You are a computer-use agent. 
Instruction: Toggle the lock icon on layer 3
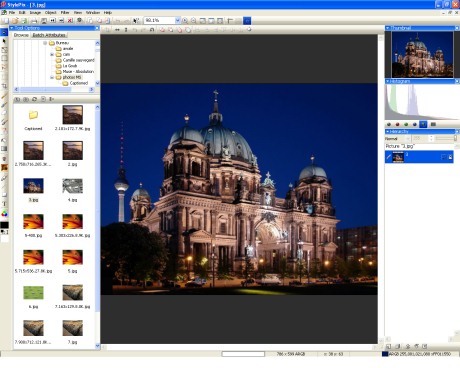pos(450,157)
